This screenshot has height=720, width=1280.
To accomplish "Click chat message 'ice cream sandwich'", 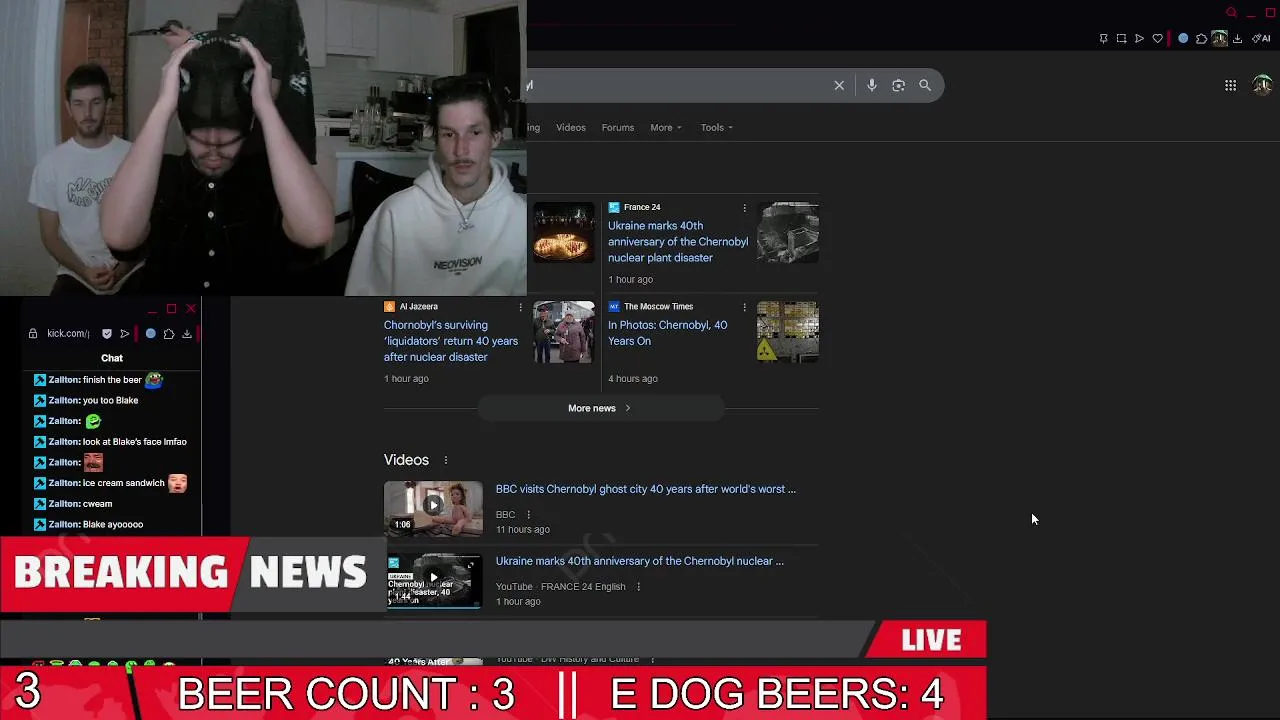I will pyautogui.click(x=123, y=484).
